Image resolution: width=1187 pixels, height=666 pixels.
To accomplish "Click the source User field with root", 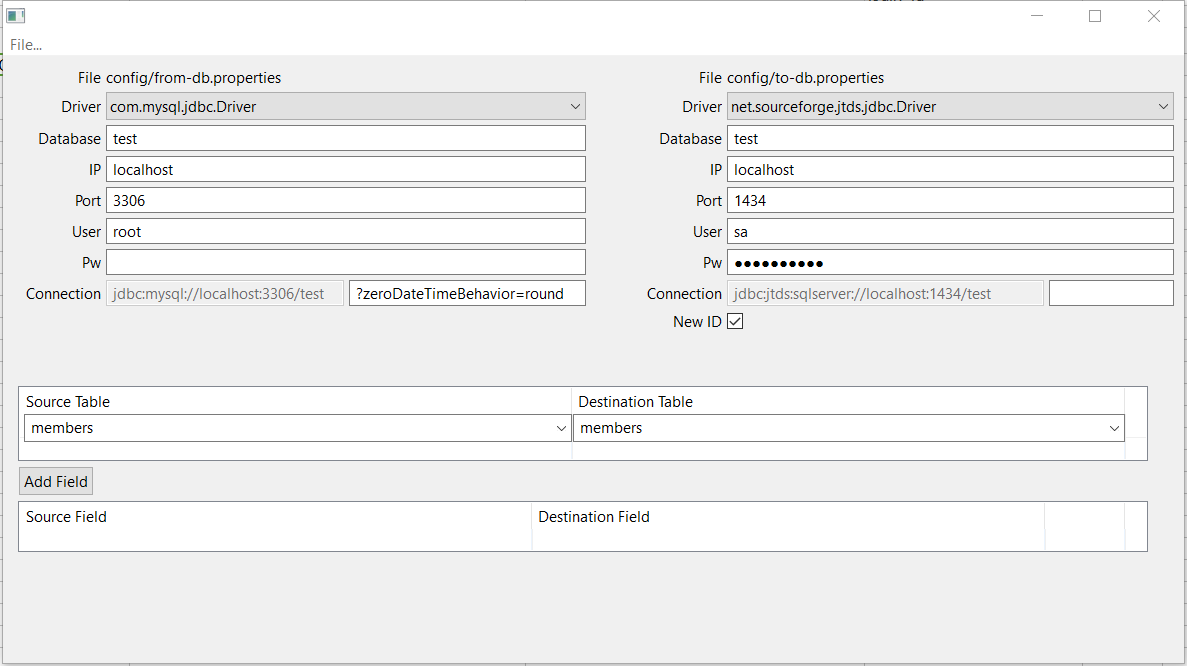I will point(345,231).
